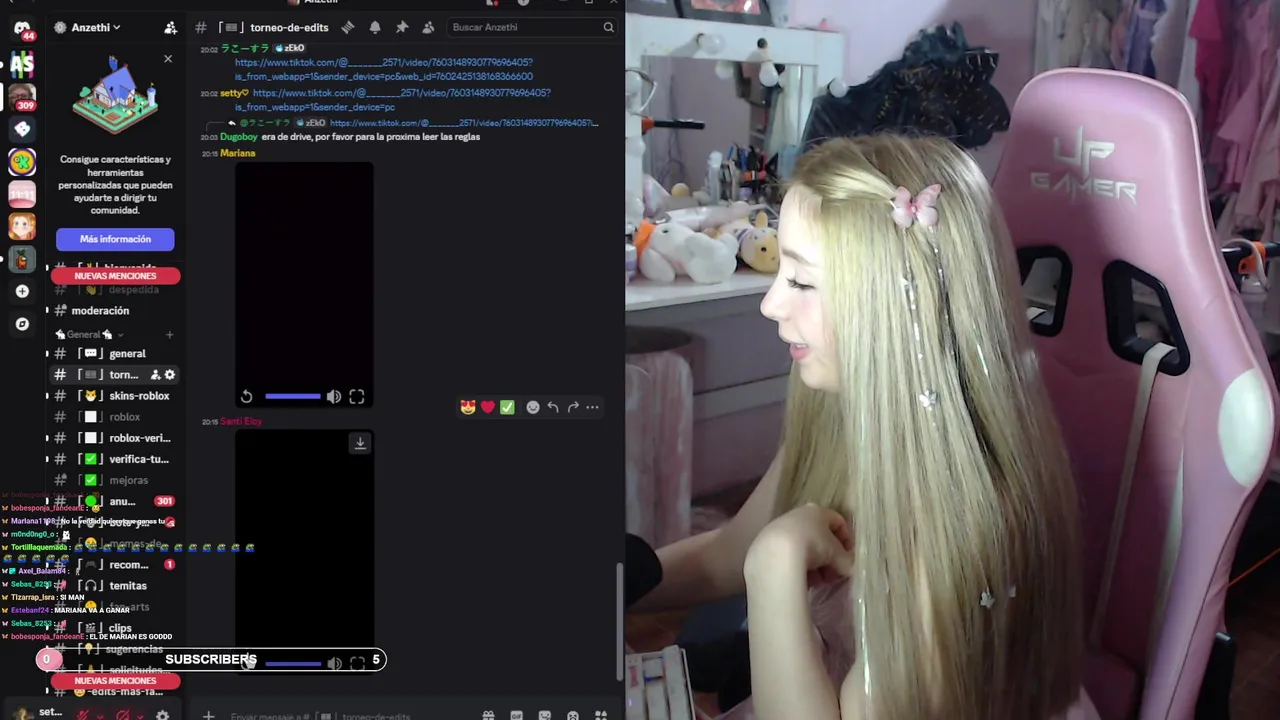Open attachment plus button in message bar
This screenshot has height=720, width=1280.
click(x=208, y=716)
